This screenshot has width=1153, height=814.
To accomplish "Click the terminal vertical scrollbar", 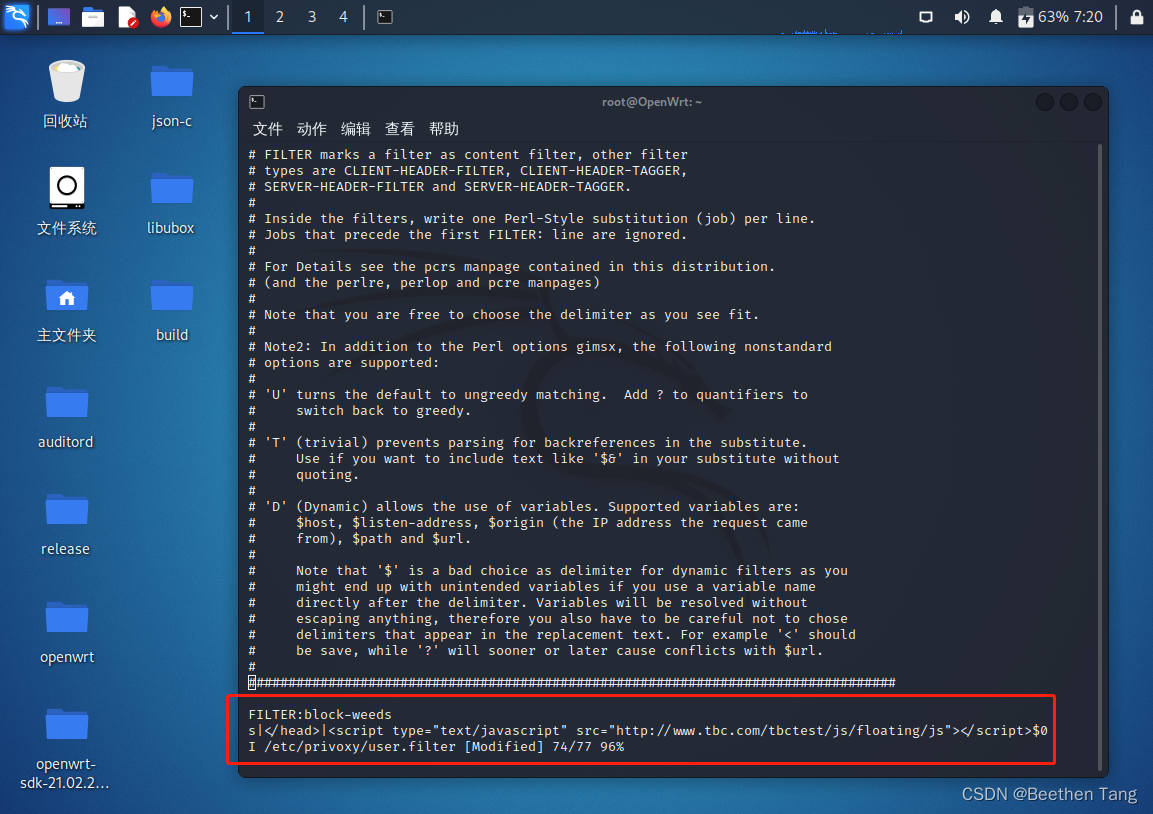I will 1100,456.
